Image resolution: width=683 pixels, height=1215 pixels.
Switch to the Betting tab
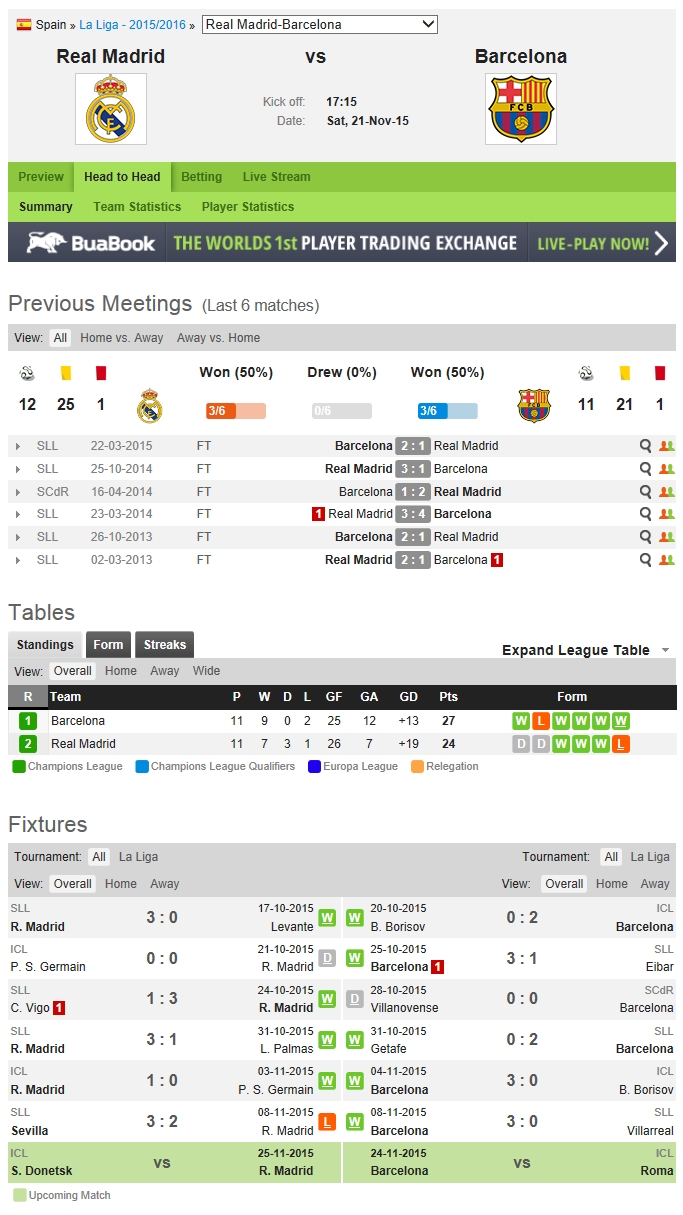click(201, 177)
